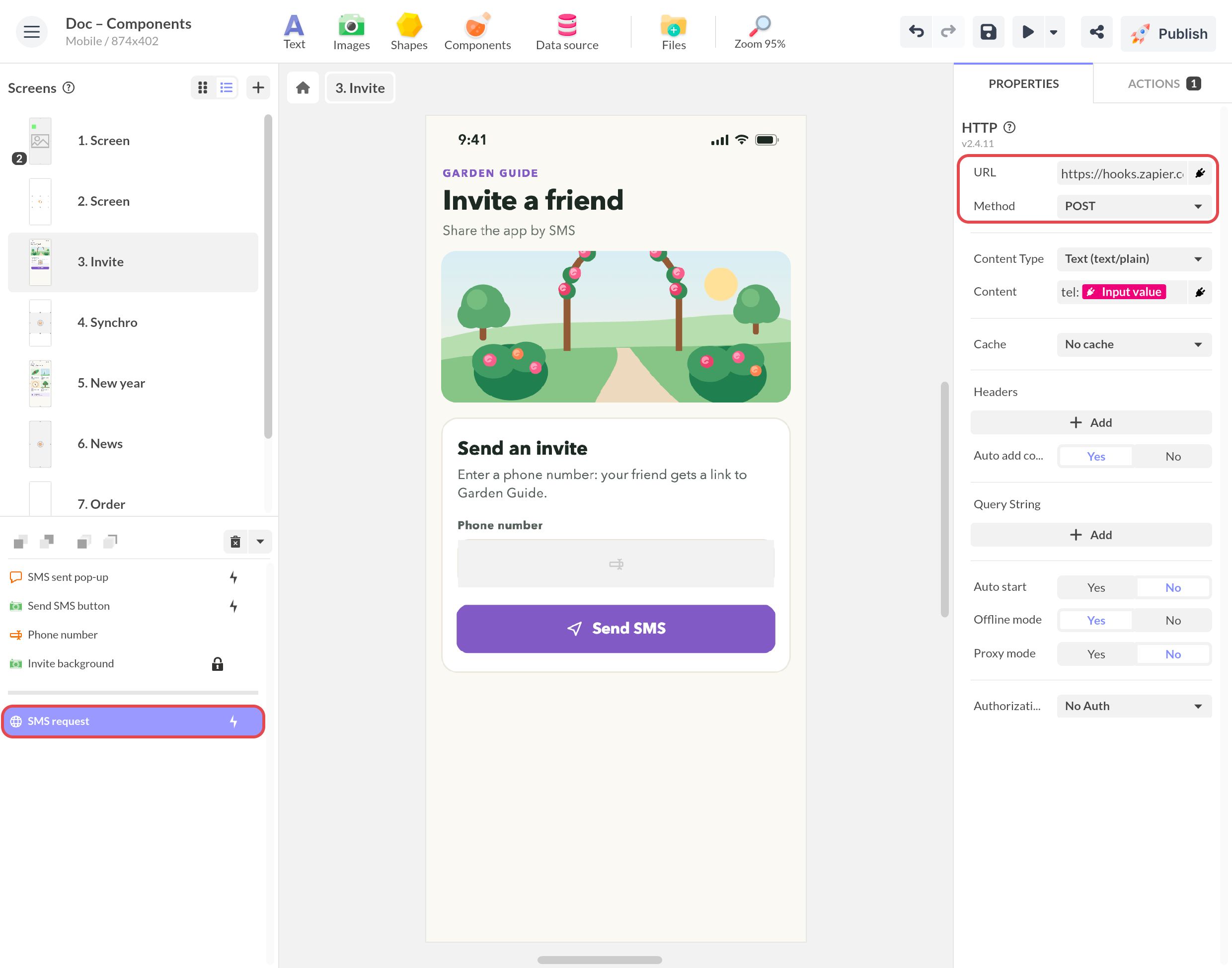Switch to the ACTIONS tab
The height and width of the screenshot is (968, 1232).
coord(1163,83)
